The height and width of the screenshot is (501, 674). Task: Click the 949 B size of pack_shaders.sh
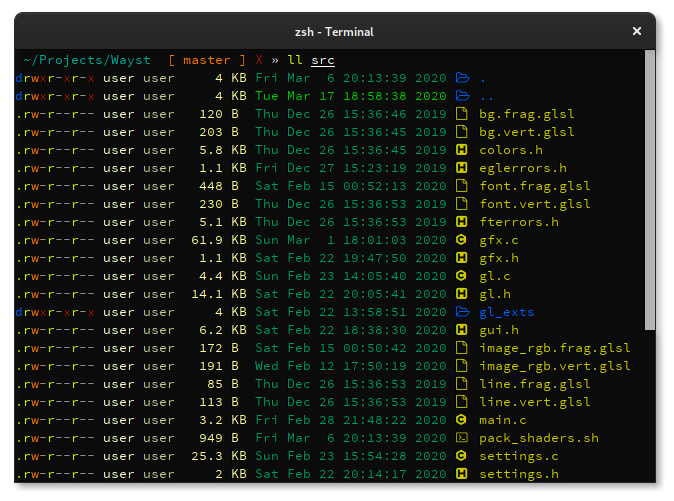(219, 438)
